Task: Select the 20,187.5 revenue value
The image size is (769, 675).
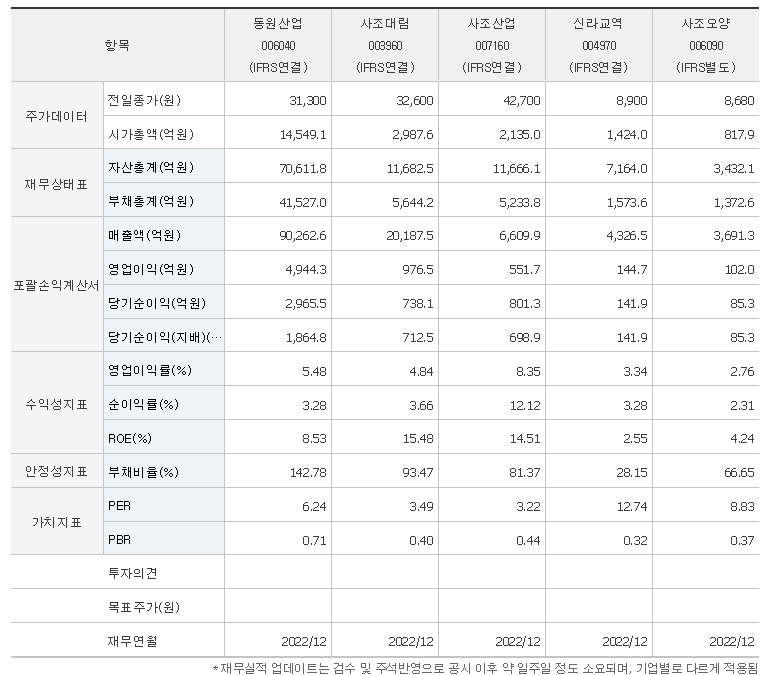Action: [410, 236]
